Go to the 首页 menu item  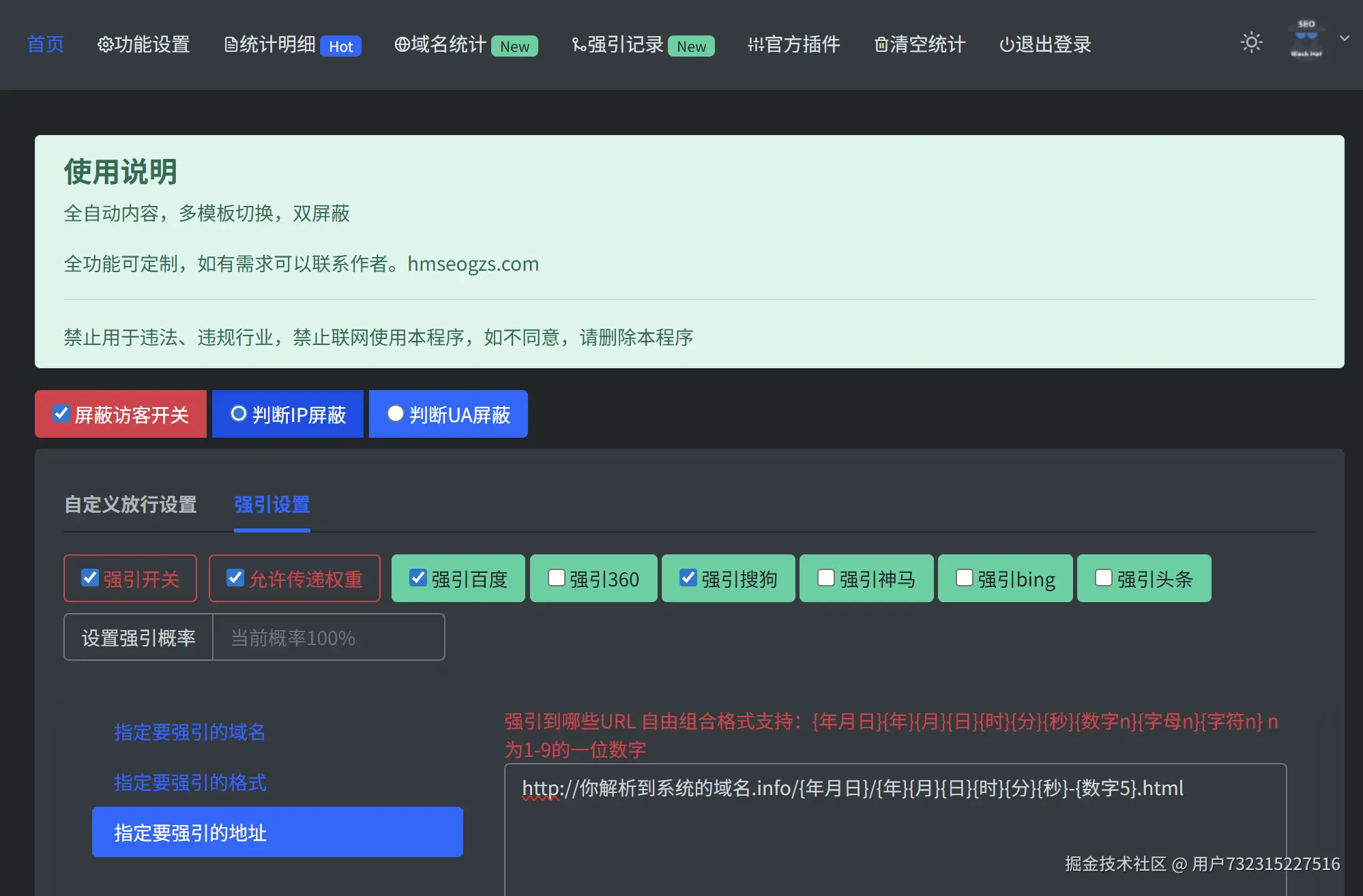pyautogui.click(x=45, y=45)
